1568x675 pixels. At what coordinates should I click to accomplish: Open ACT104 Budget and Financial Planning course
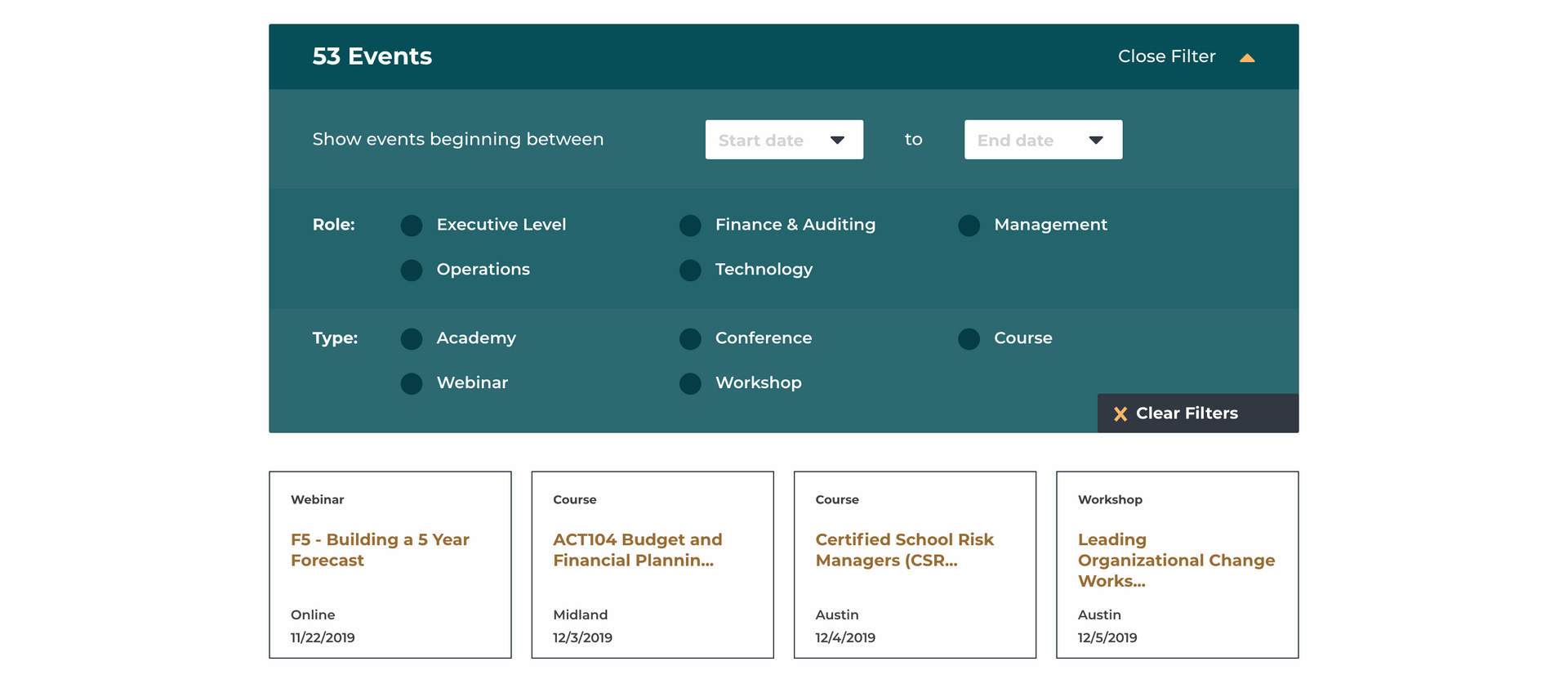637,550
